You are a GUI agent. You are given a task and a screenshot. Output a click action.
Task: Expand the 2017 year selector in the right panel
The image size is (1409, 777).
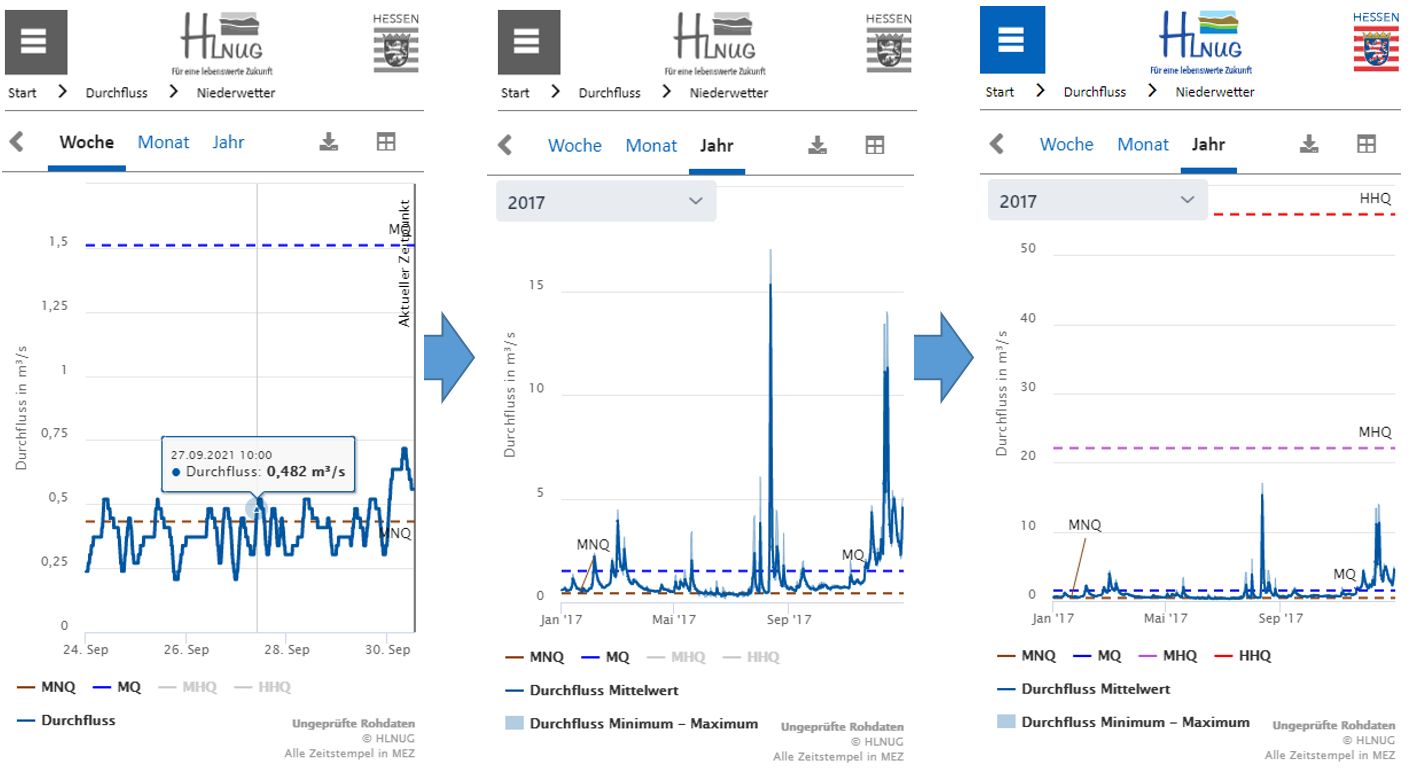(x=1097, y=201)
